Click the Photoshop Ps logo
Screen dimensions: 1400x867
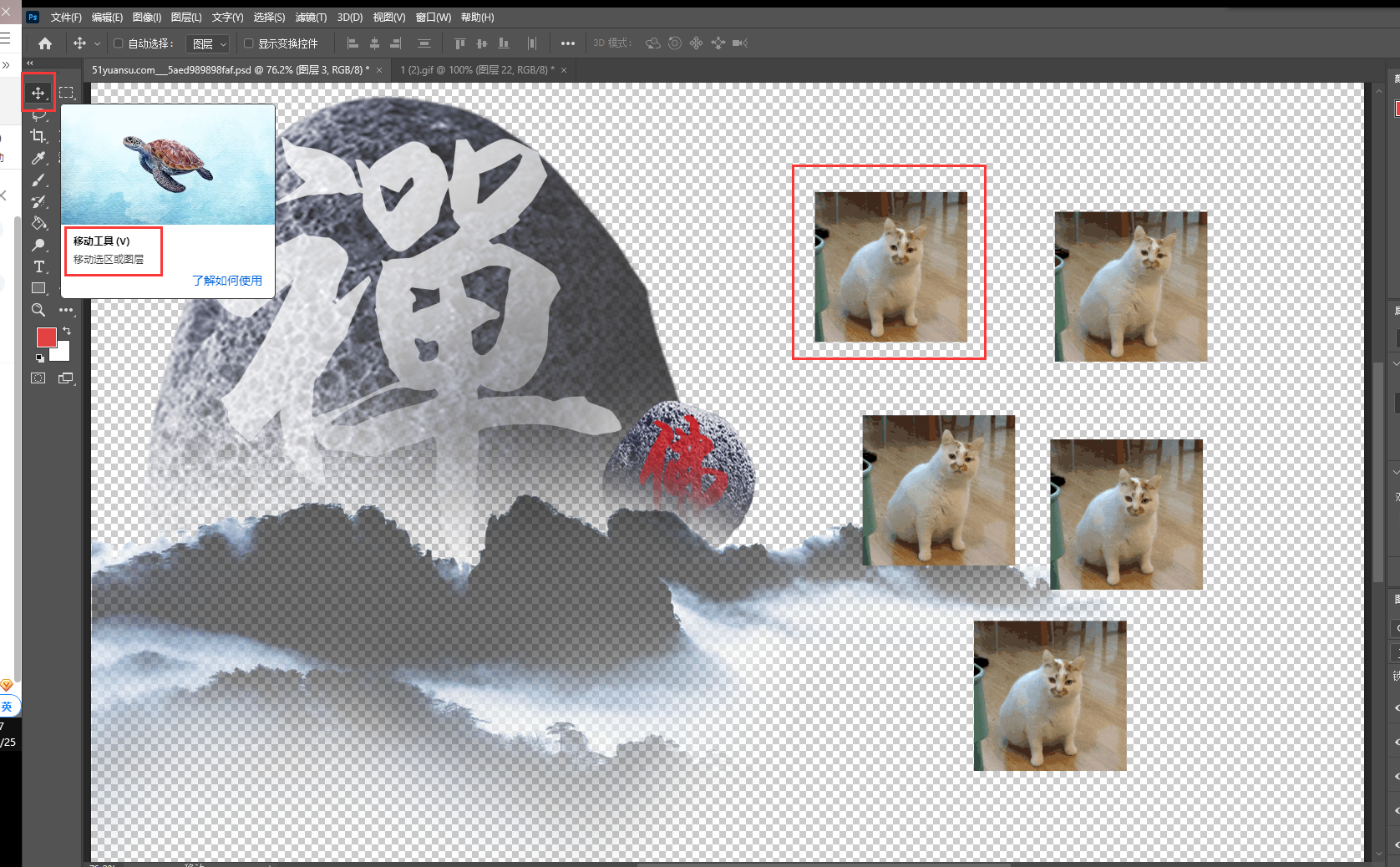point(33,17)
